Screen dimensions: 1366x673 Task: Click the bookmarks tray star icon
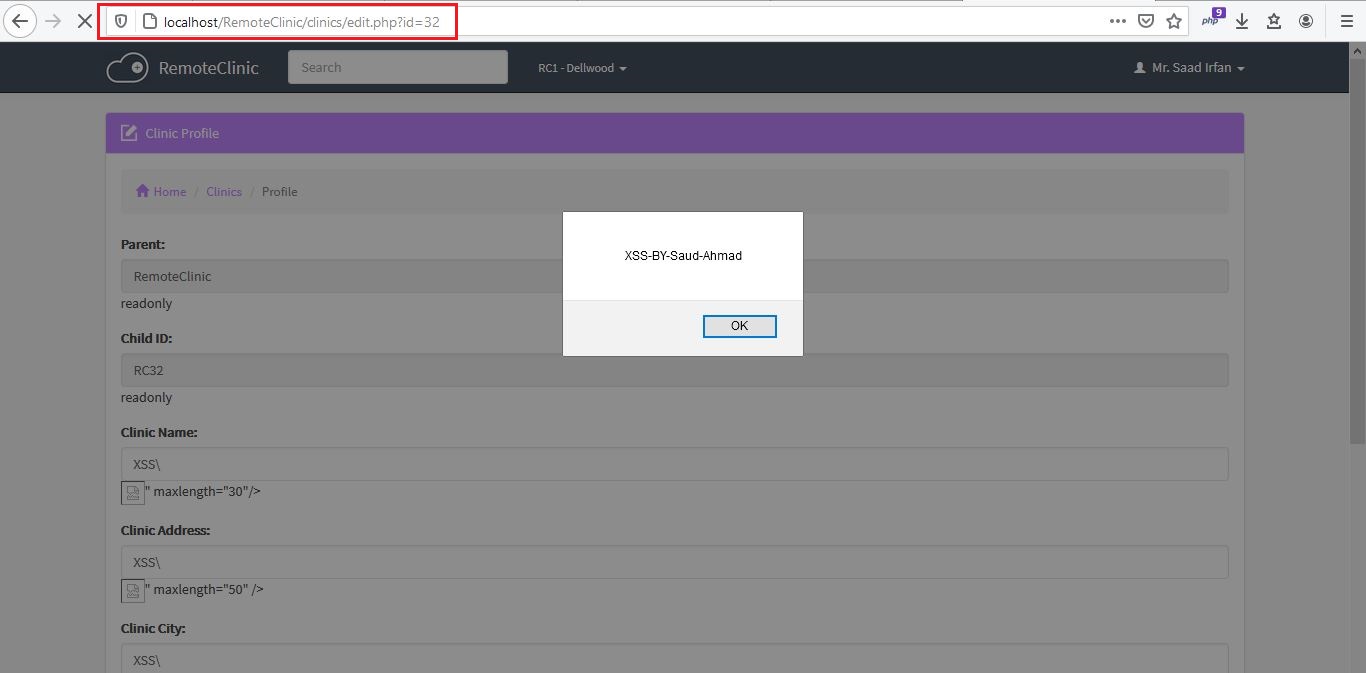point(1274,21)
